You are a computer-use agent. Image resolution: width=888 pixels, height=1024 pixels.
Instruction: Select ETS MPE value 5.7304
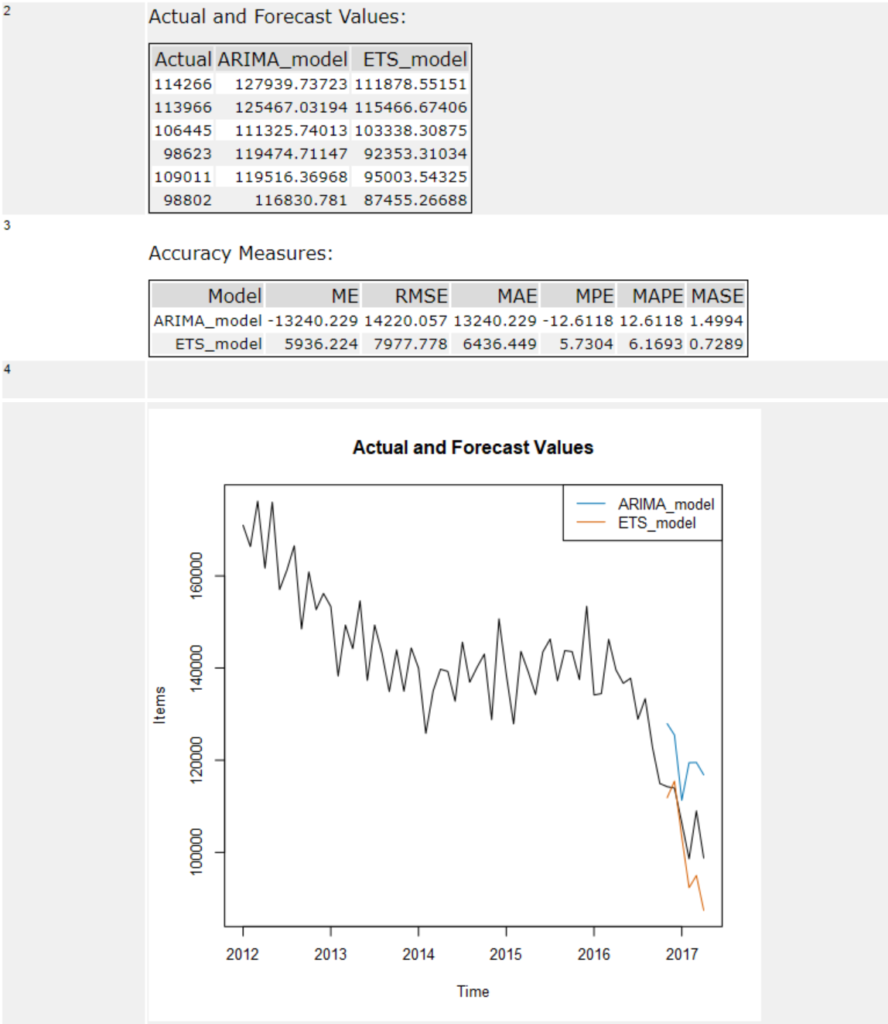[586, 344]
